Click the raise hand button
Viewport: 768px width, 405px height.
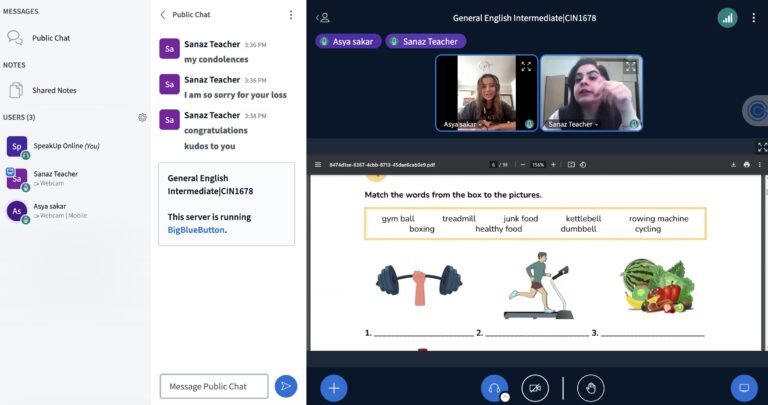pos(591,387)
